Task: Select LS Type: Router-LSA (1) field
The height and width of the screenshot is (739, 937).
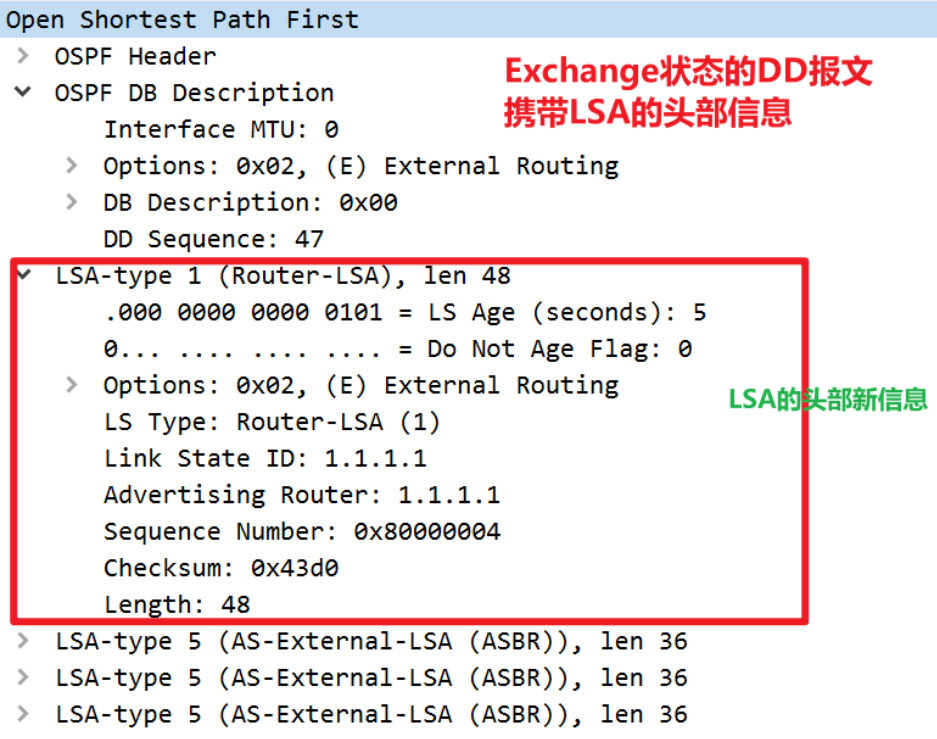Action: tap(271, 422)
